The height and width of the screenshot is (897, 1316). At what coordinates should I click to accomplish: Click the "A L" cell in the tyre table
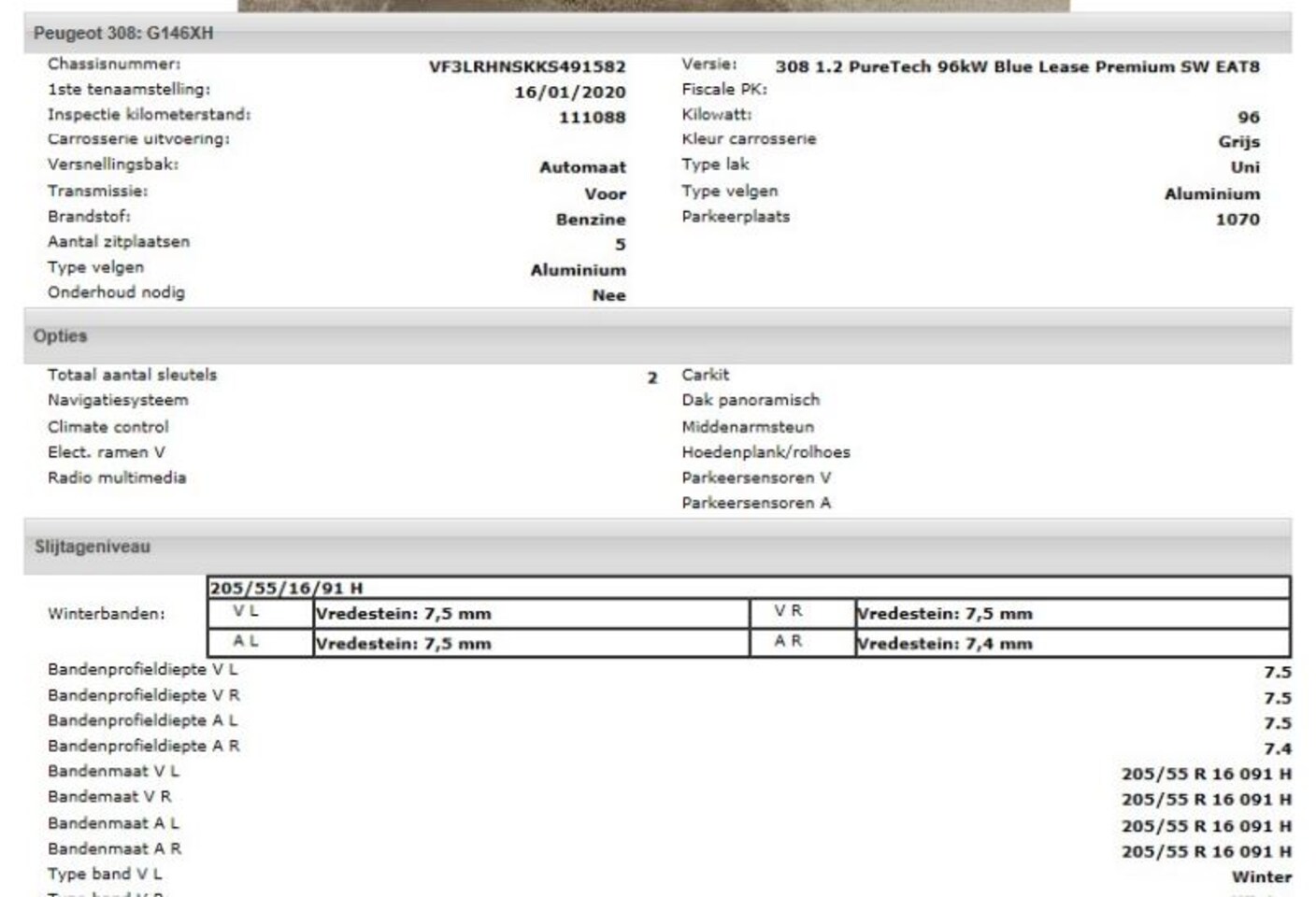[260, 642]
